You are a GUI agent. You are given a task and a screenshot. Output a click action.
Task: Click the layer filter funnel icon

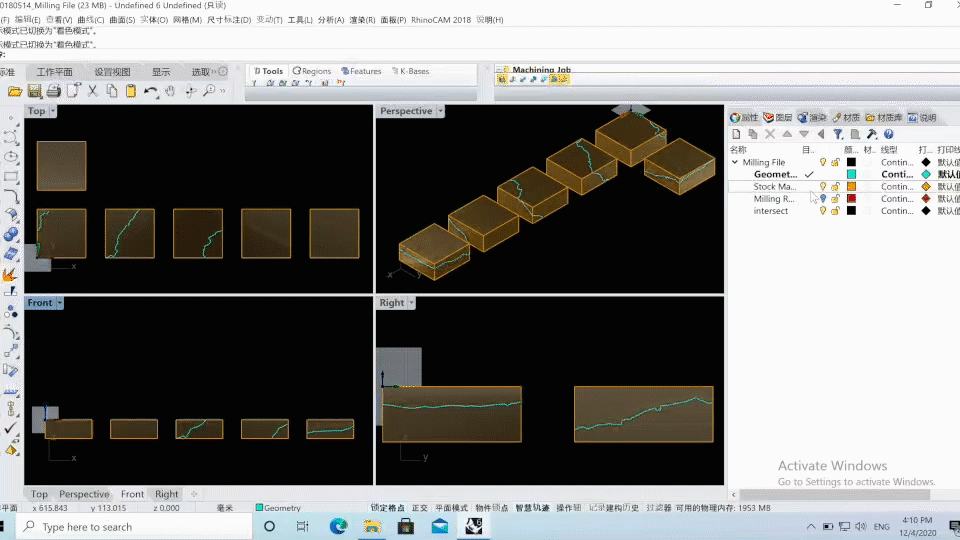(838, 134)
